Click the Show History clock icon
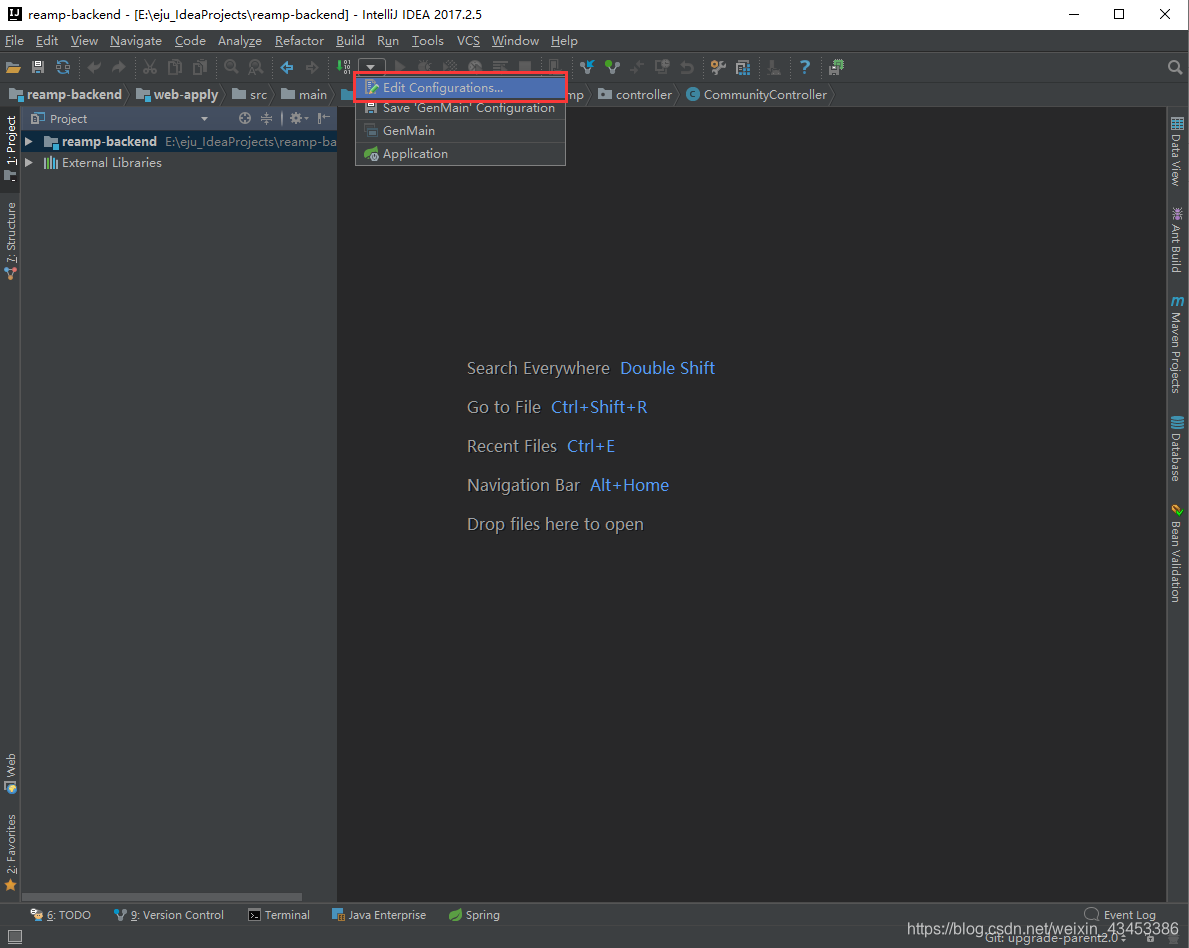This screenshot has height=948, width=1189. [x=662, y=67]
